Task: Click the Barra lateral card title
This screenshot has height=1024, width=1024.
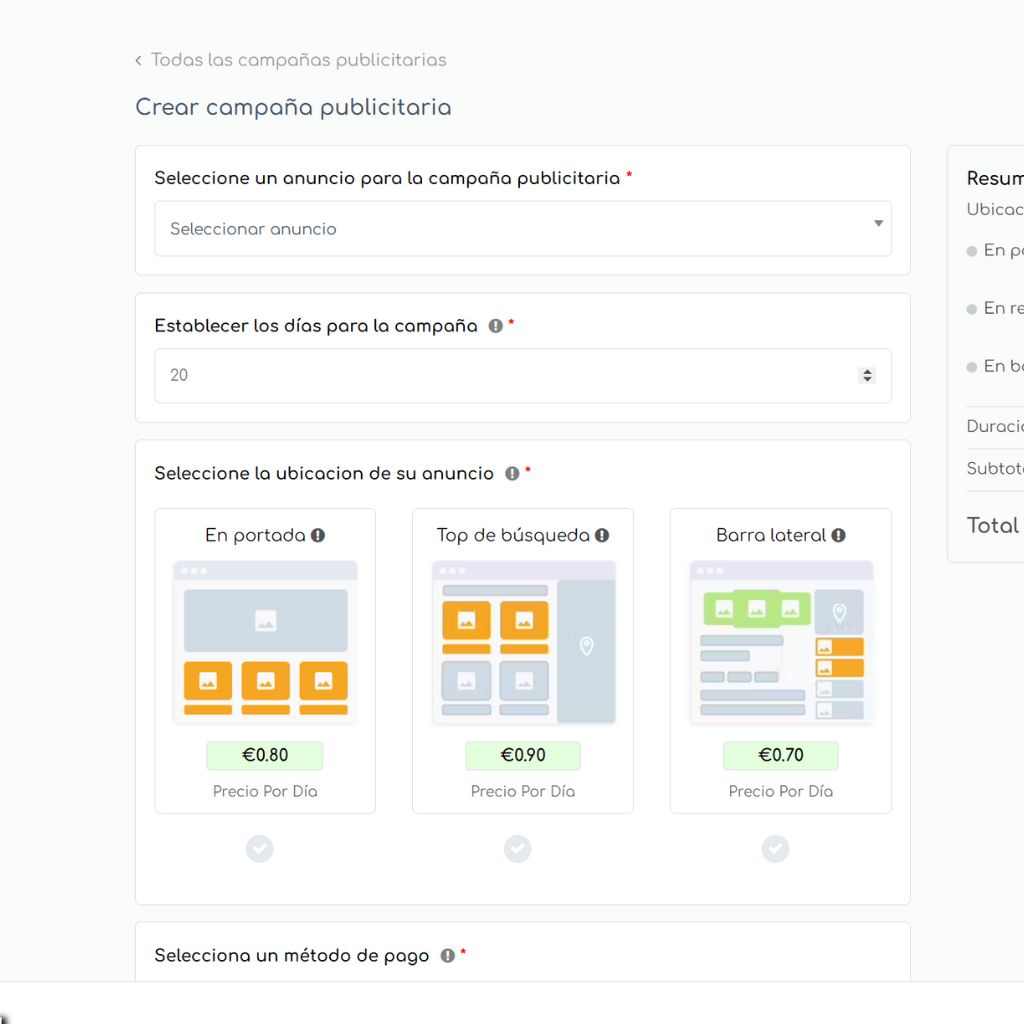Action: pos(771,536)
